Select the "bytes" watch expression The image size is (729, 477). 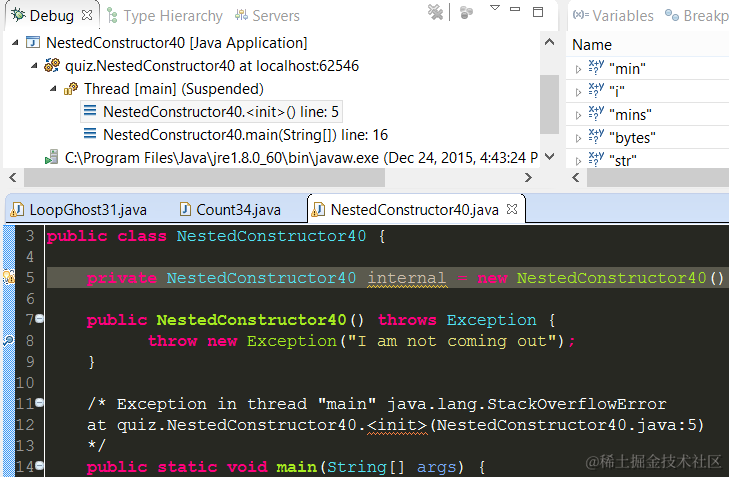[x=632, y=138]
